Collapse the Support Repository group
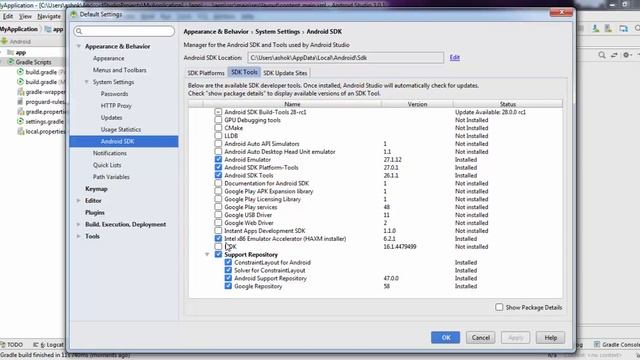Image resolution: width=640 pixels, height=360 pixels. pos(207,255)
